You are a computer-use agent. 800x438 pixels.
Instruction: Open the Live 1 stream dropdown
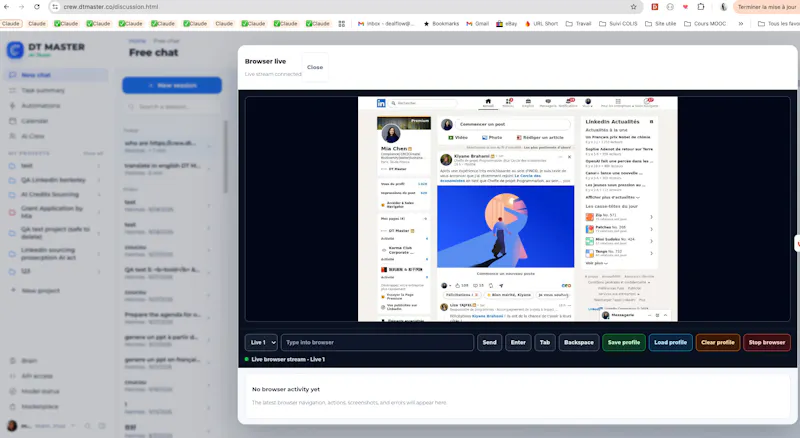coord(261,343)
